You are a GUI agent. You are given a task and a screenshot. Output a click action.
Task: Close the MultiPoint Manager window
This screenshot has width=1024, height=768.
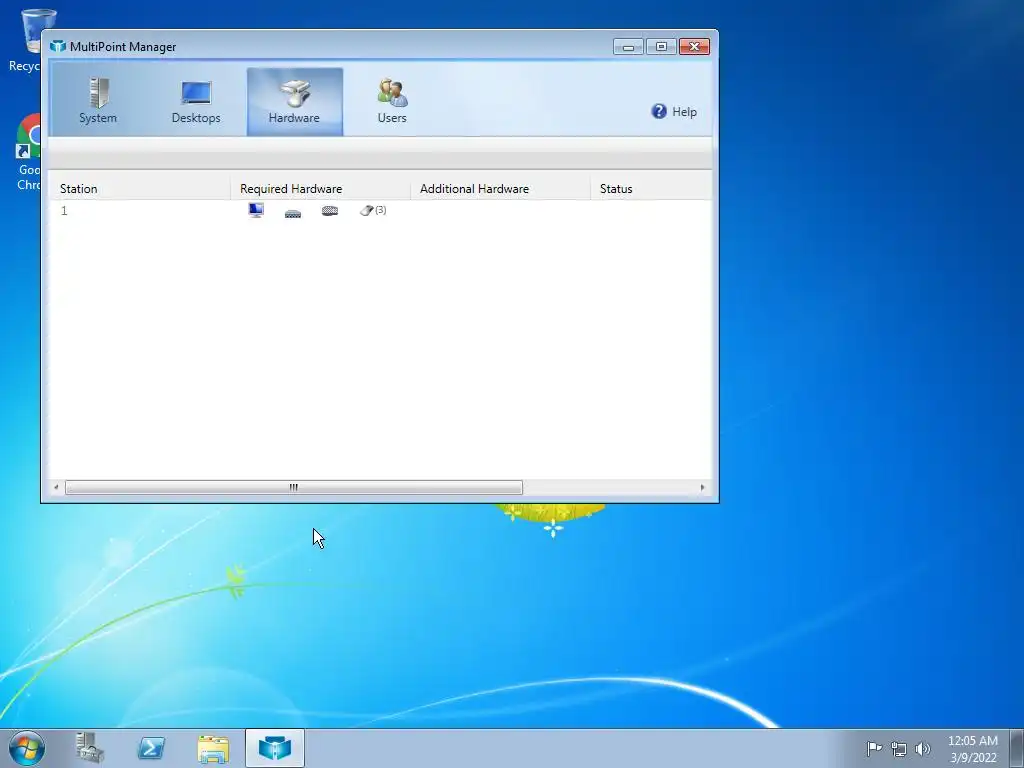(x=694, y=46)
